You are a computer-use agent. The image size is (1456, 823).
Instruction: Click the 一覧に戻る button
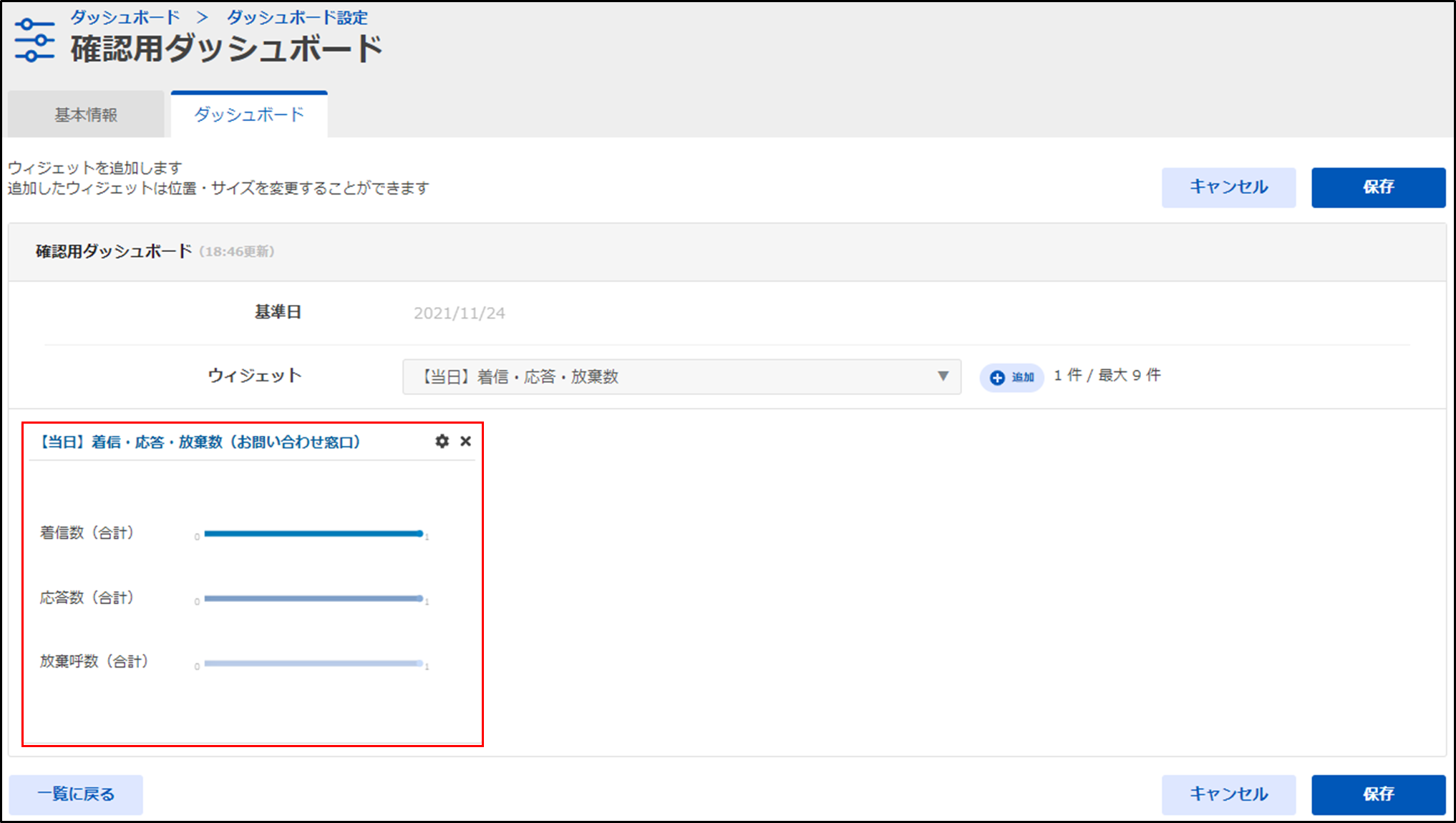pyautogui.click(x=76, y=794)
